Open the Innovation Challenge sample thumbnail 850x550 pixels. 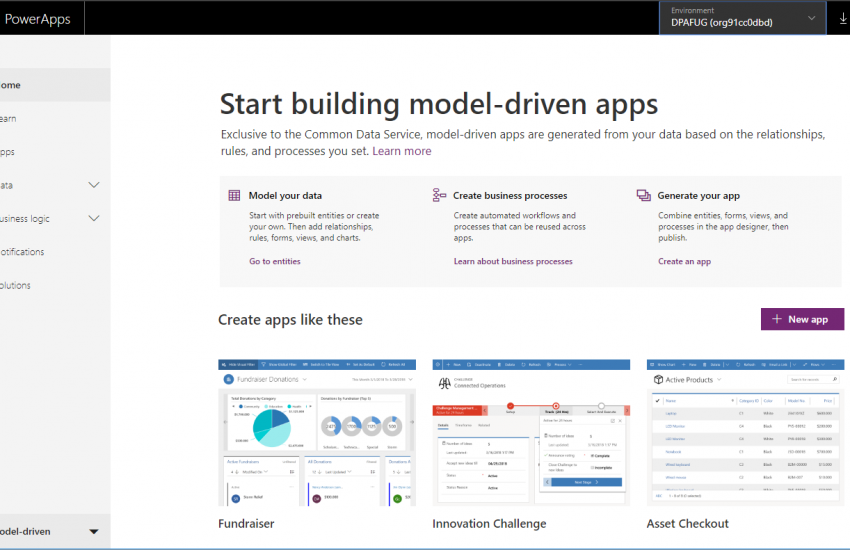531,432
